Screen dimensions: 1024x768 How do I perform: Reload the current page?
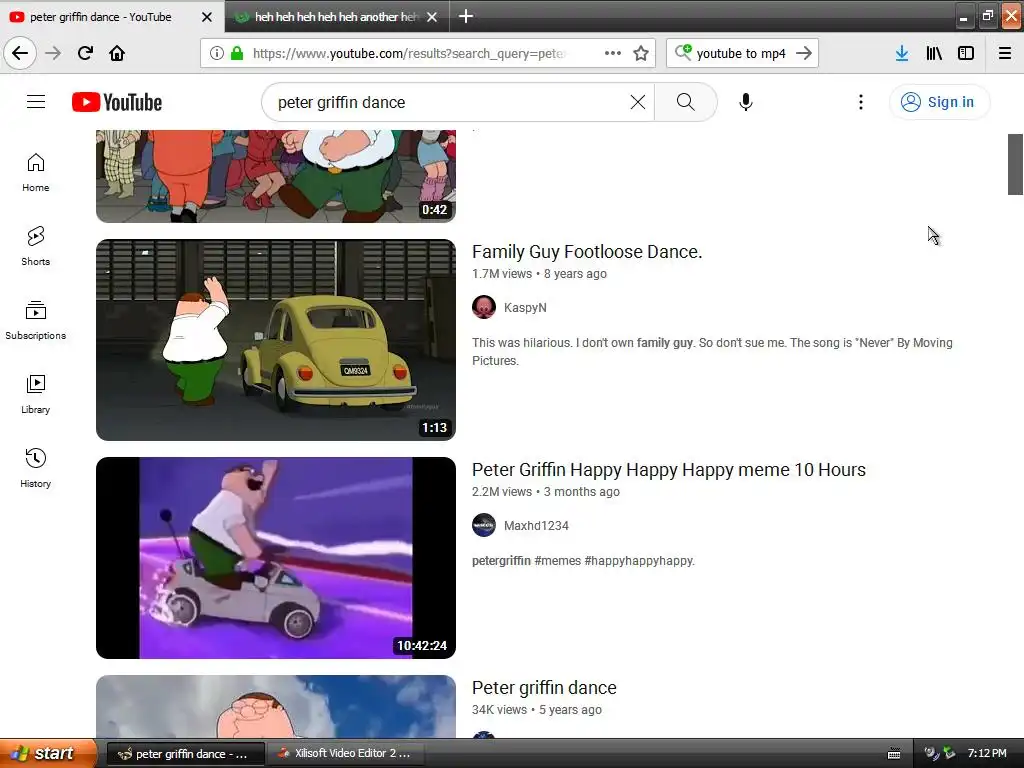[85, 53]
